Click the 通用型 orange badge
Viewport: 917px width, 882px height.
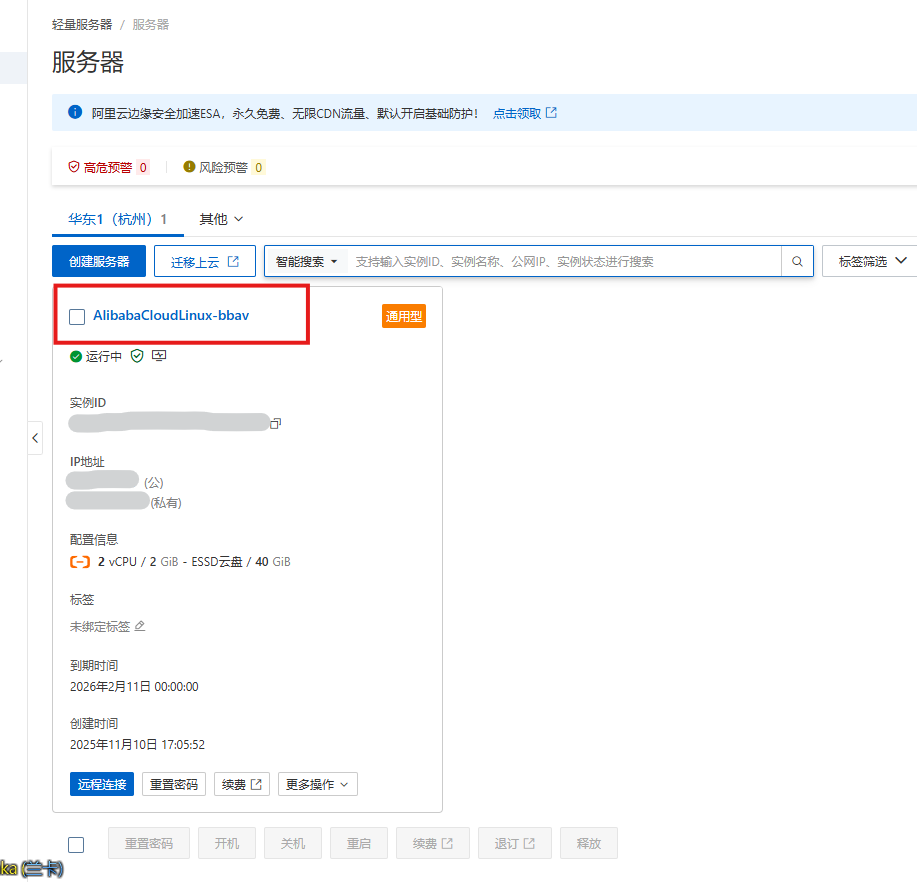pos(404,316)
